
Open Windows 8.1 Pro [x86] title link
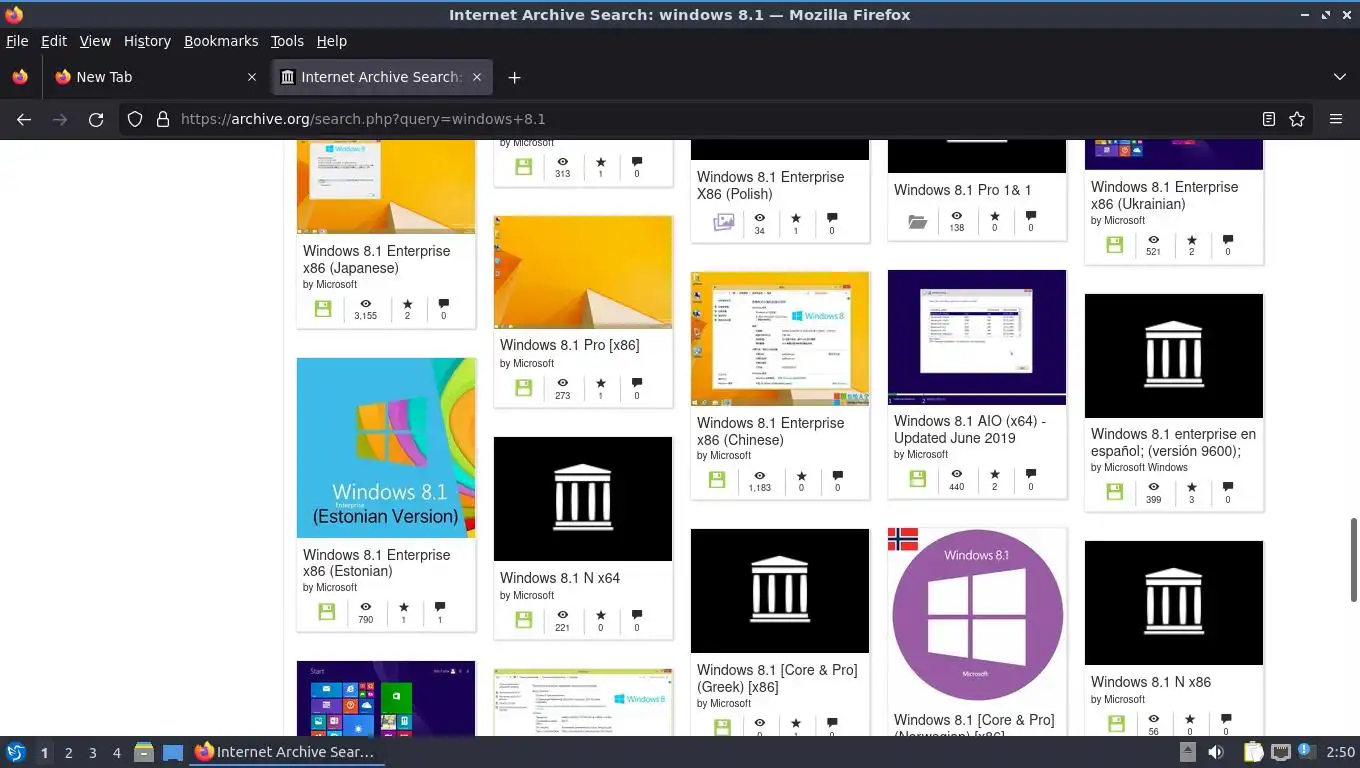pyautogui.click(x=570, y=345)
